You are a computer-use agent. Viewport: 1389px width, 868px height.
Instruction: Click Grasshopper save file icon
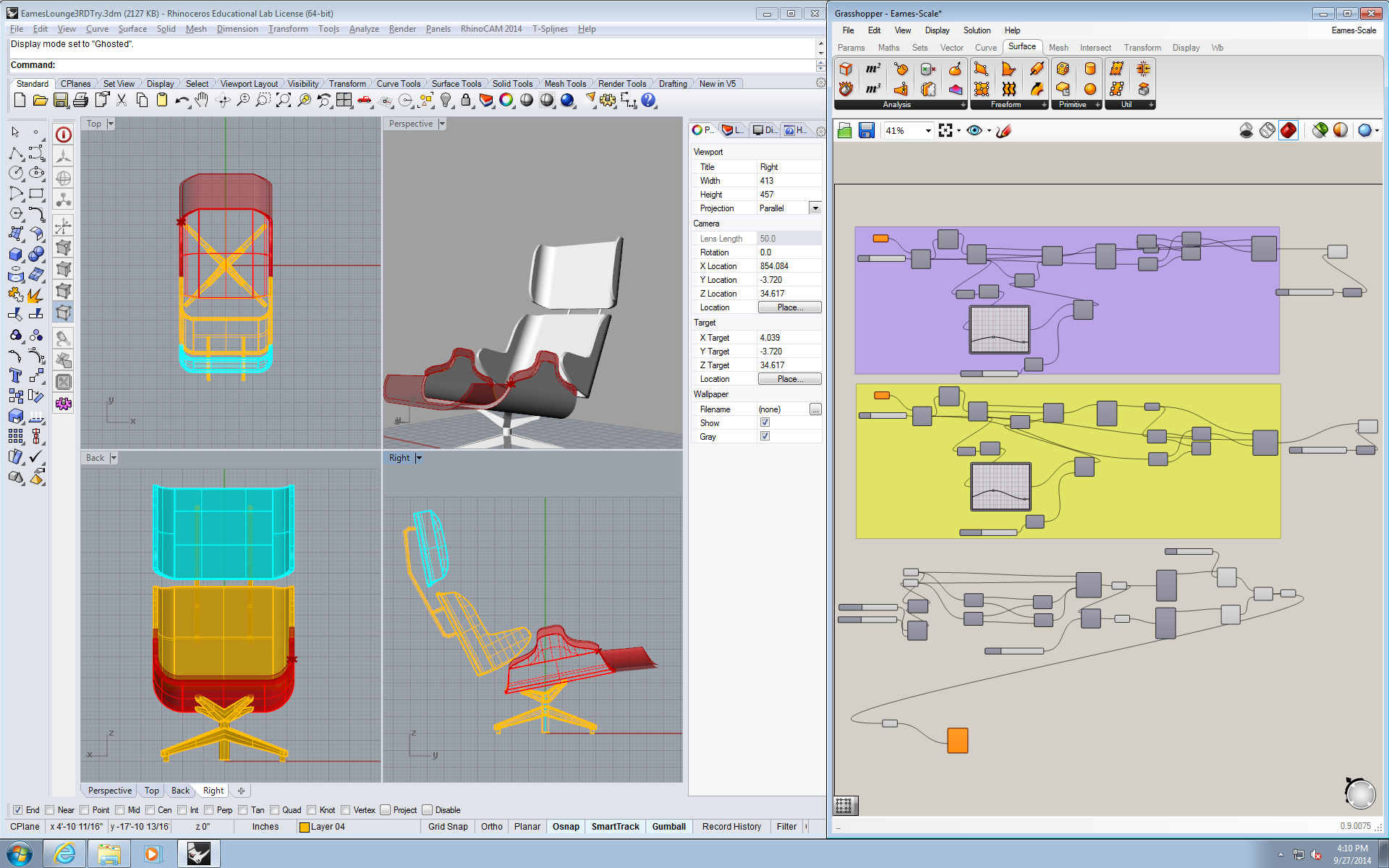pyautogui.click(x=866, y=130)
